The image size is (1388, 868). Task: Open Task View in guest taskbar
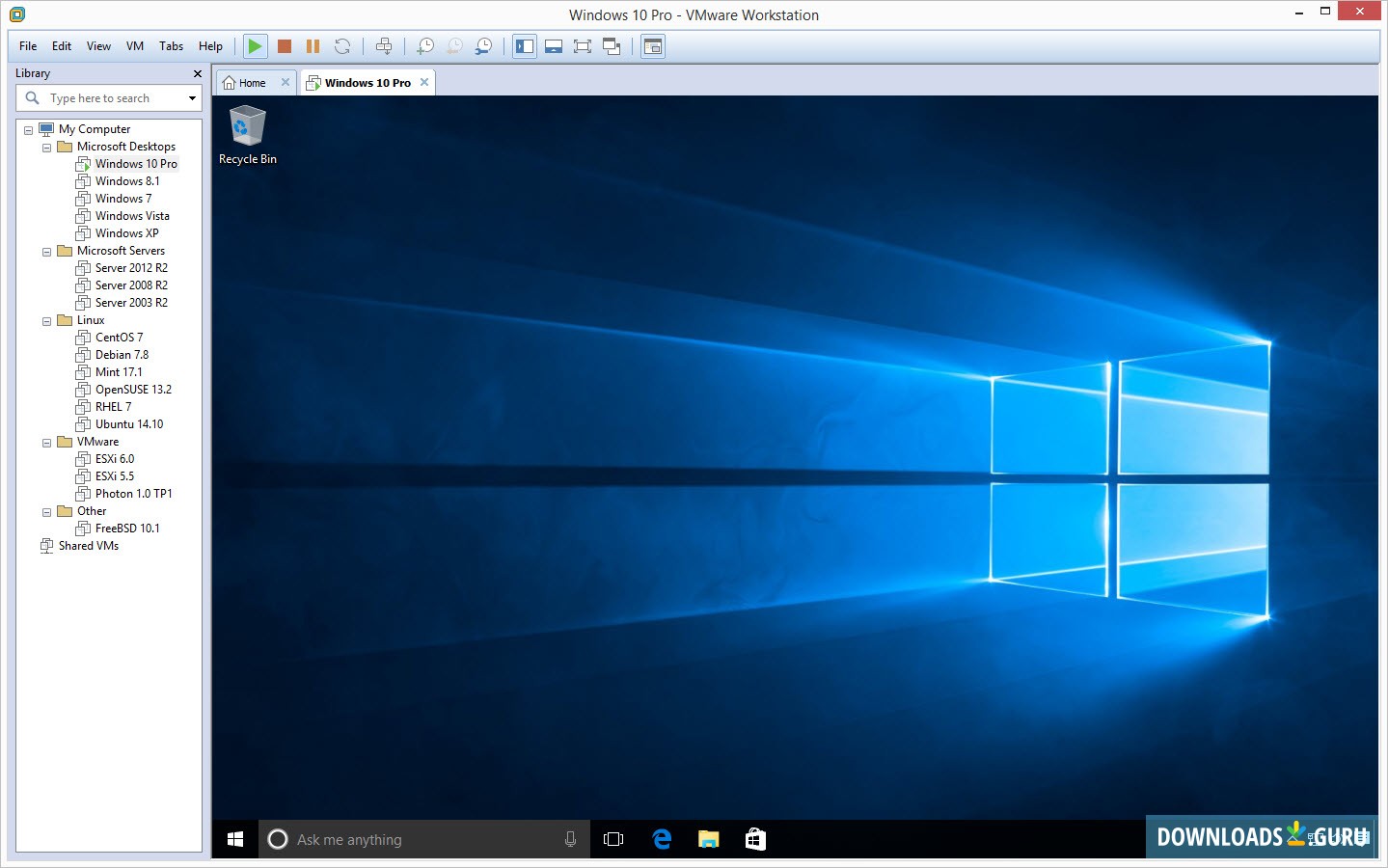[613, 839]
